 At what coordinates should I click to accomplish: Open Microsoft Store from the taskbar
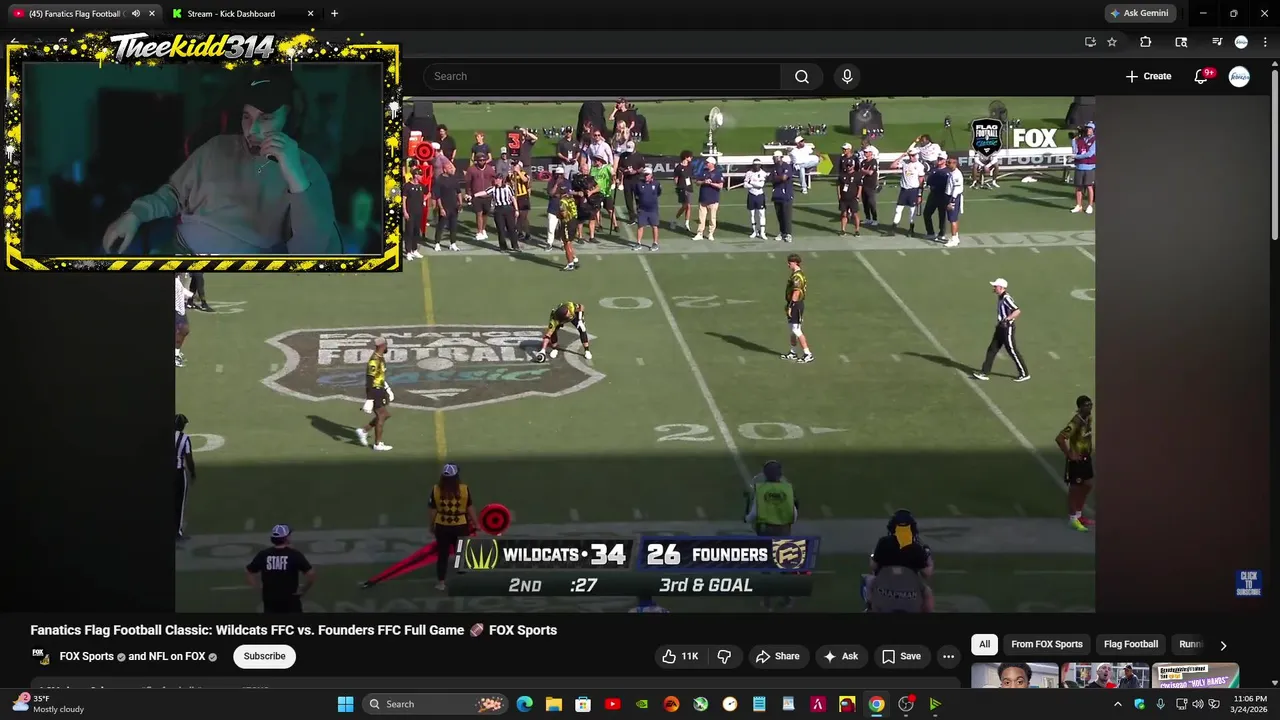click(583, 704)
